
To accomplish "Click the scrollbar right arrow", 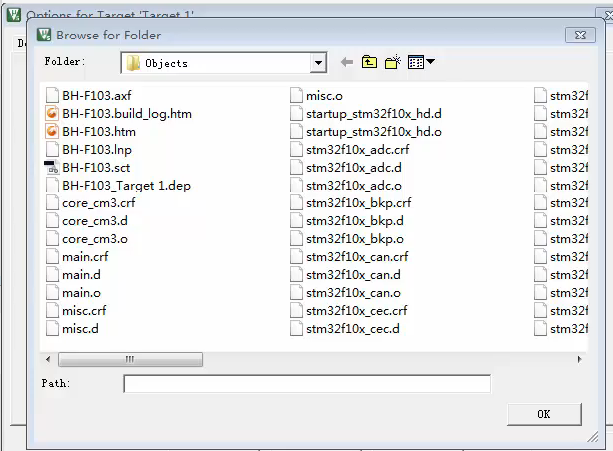I will tap(579, 359).
